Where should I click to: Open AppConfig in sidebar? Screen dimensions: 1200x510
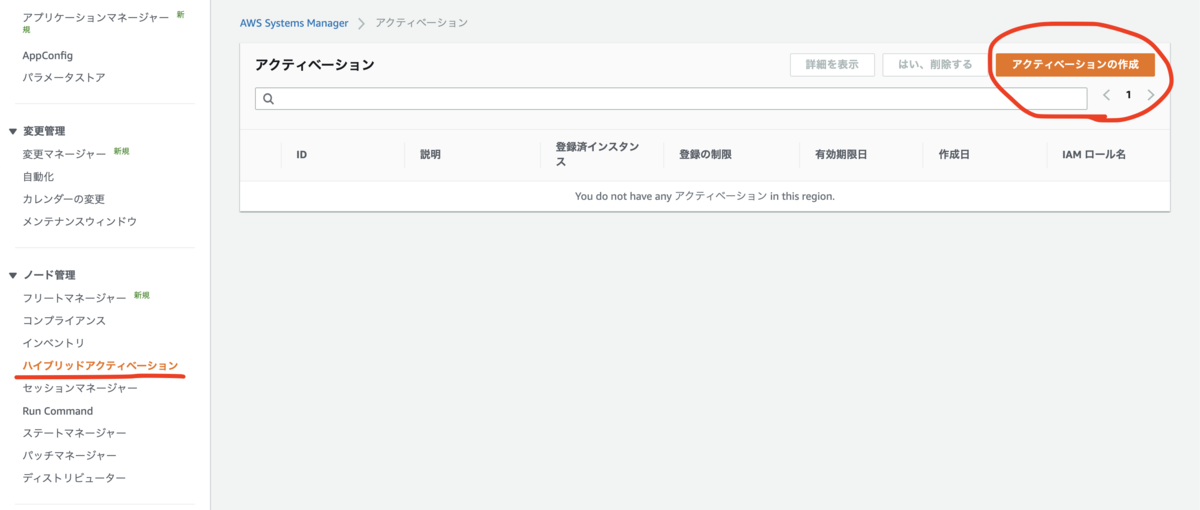coord(47,55)
